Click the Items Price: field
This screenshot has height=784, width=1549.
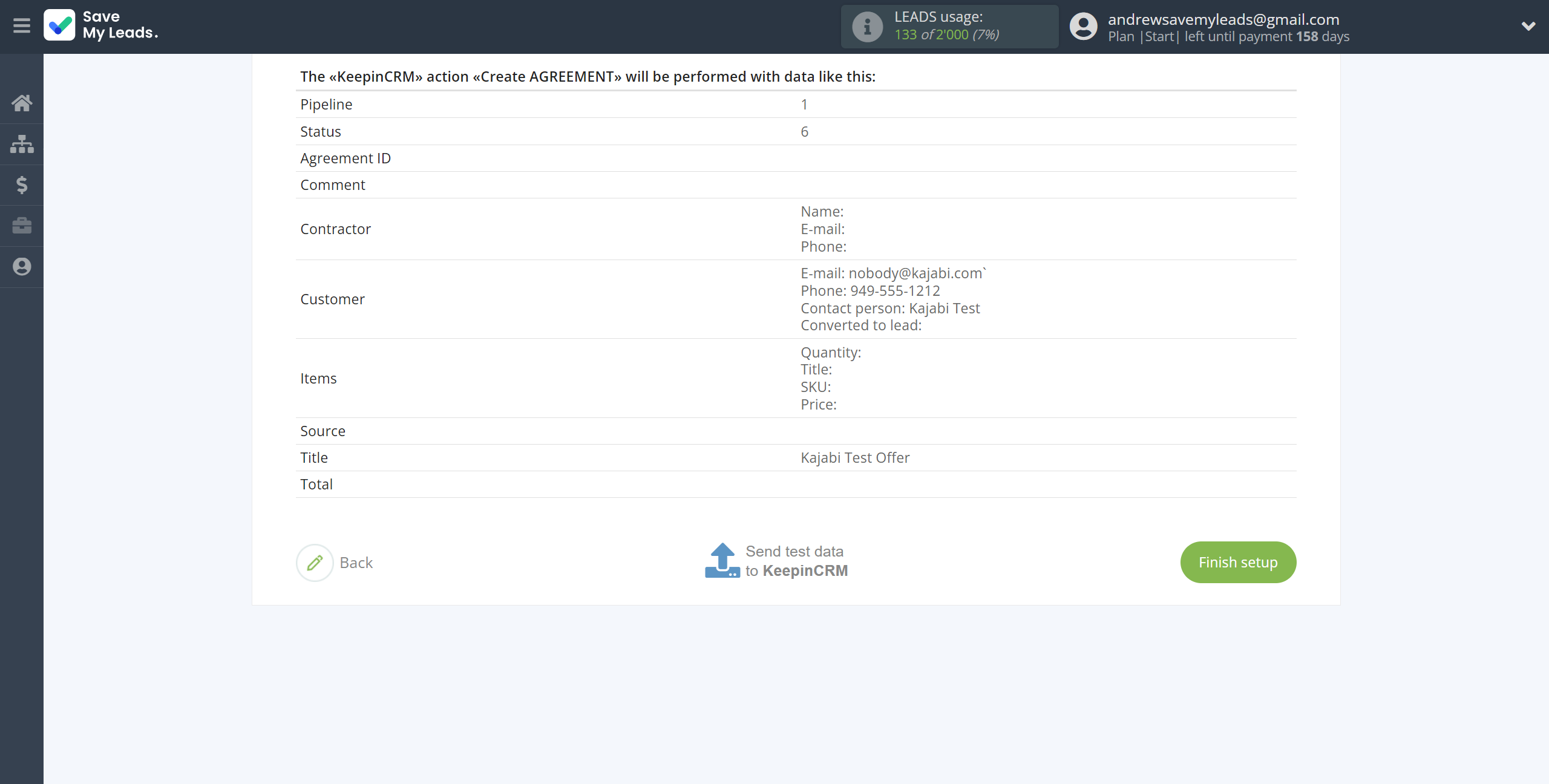(x=818, y=404)
